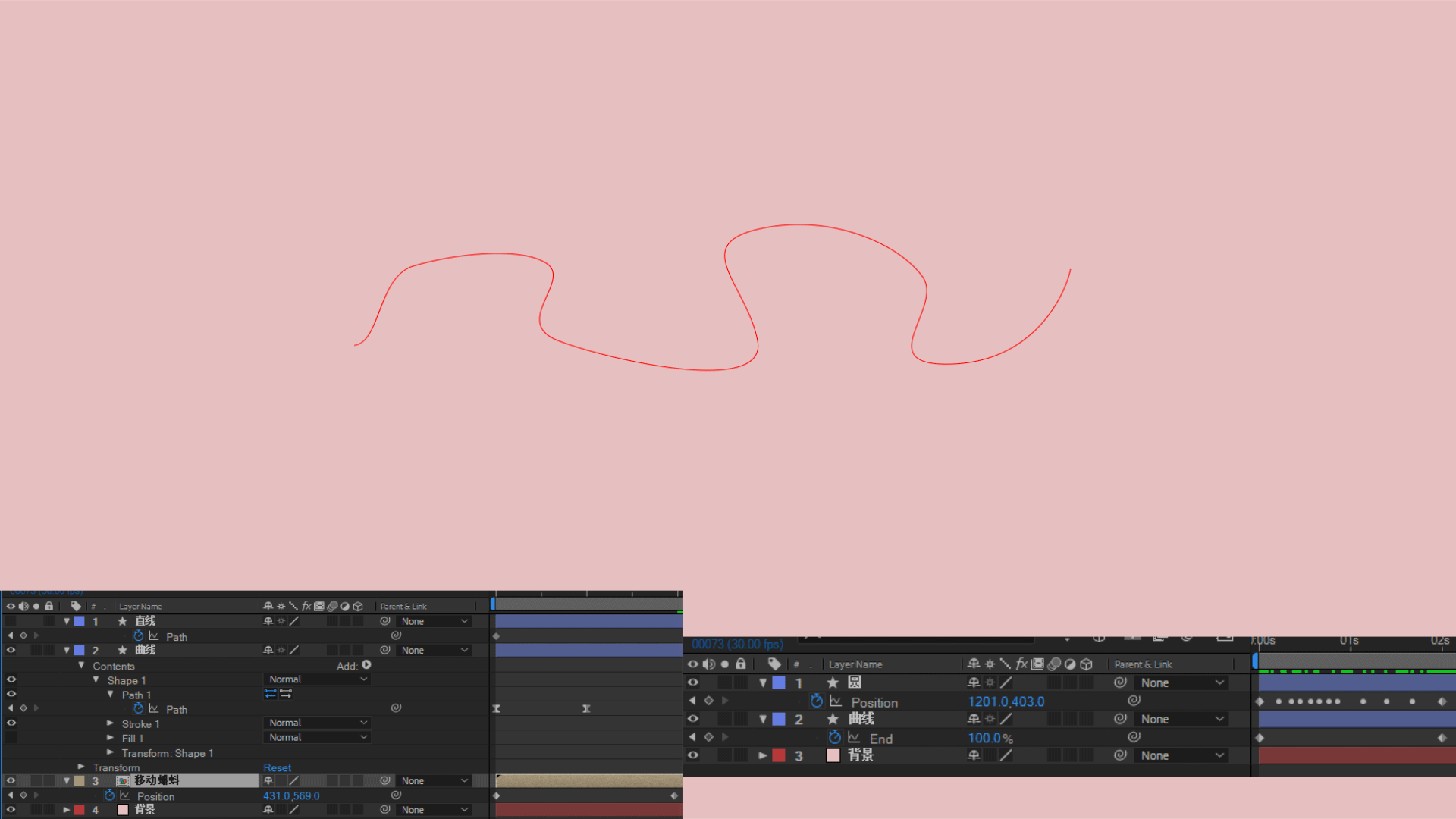Toggle collapse transformations switch on 直线 layer
The height and width of the screenshot is (819, 1456).
281,621
